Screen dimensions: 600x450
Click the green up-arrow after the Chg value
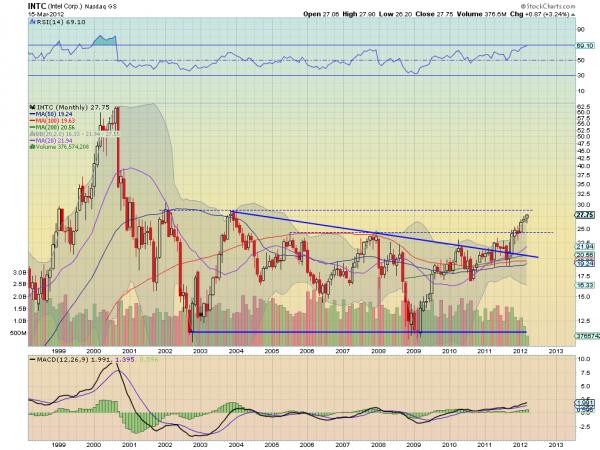573,15
